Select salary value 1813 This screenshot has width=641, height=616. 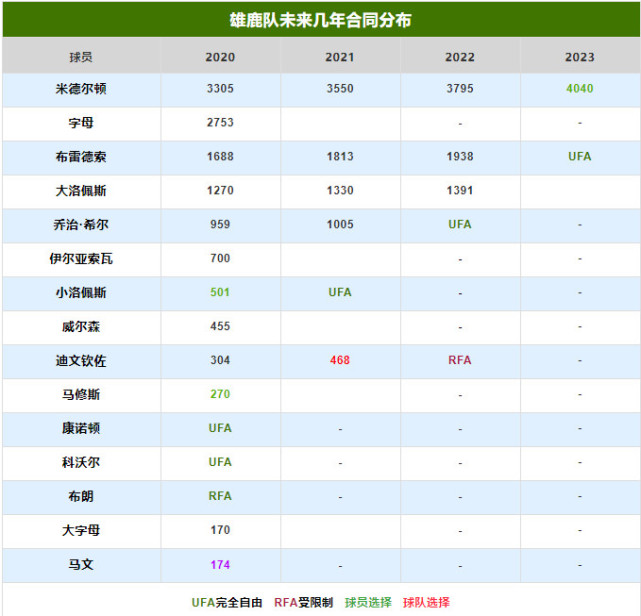point(340,157)
